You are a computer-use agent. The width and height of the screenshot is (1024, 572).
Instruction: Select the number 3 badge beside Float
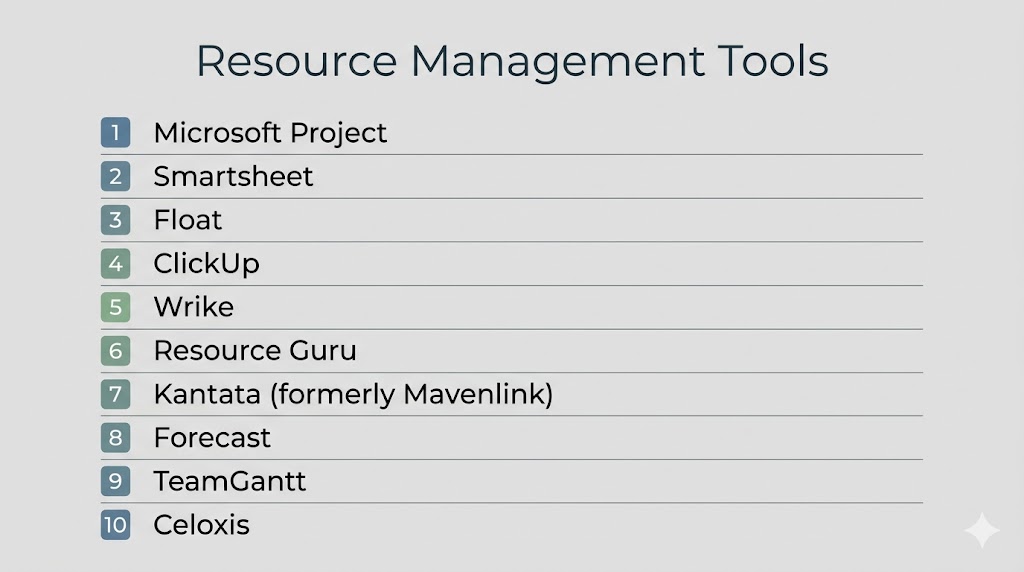click(115, 220)
